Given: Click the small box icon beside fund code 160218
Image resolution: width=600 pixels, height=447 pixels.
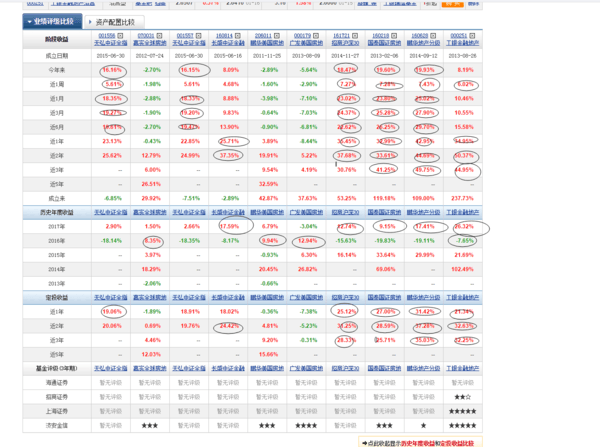Looking at the screenshot, I should click(394, 36).
